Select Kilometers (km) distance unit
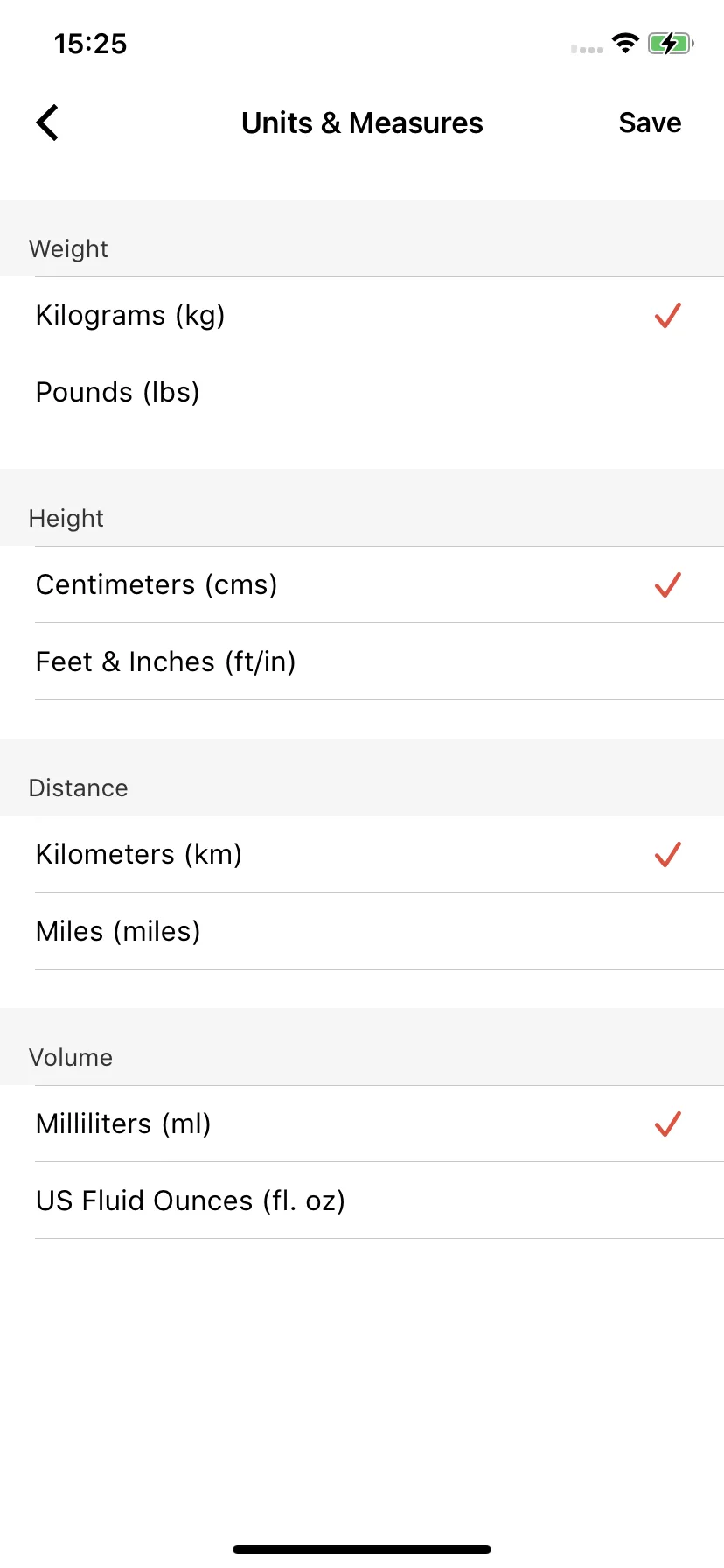 pyautogui.click(x=362, y=854)
